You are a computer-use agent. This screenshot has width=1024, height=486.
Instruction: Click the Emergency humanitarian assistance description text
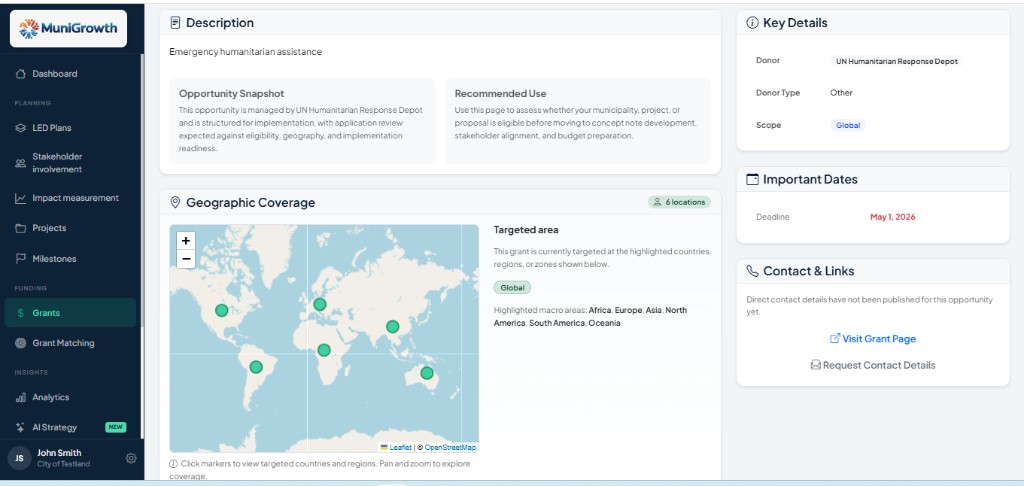[x=246, y=52]
